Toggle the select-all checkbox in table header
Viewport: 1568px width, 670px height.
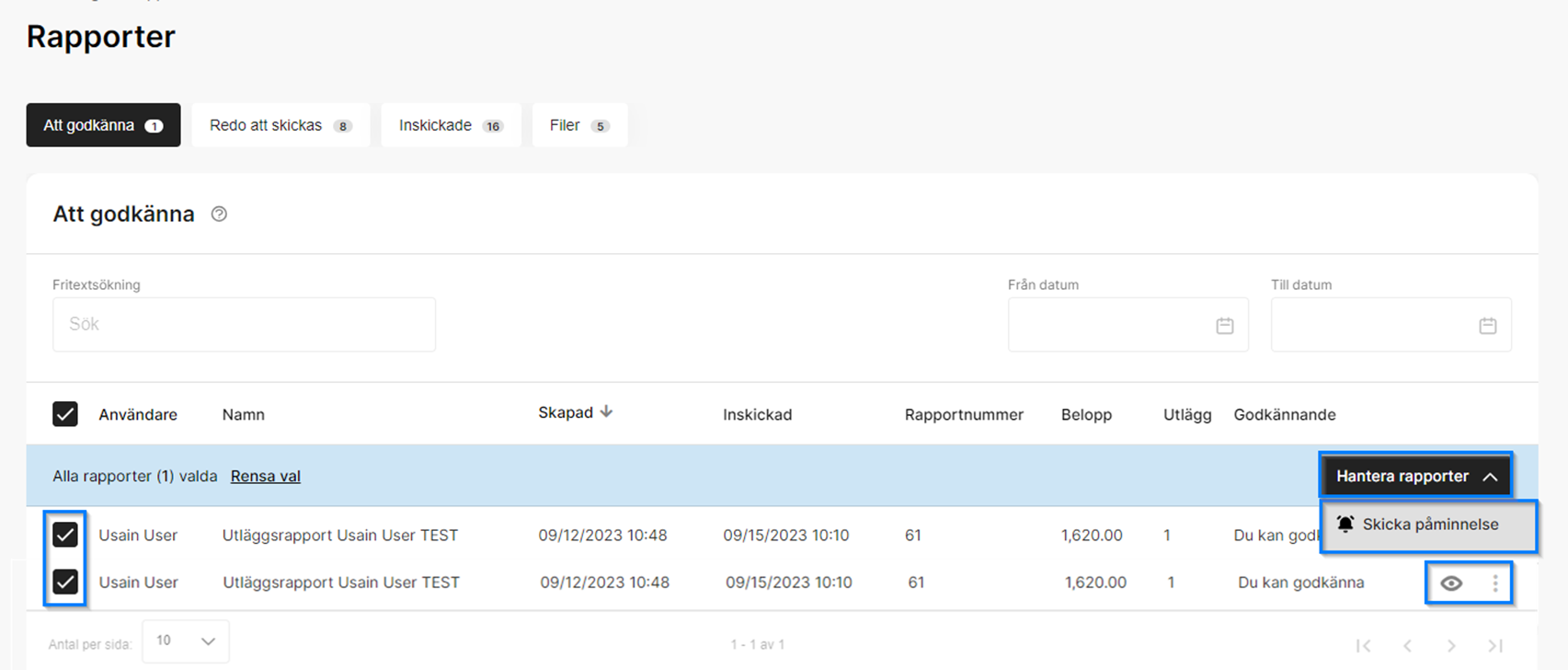click(65, 414)
